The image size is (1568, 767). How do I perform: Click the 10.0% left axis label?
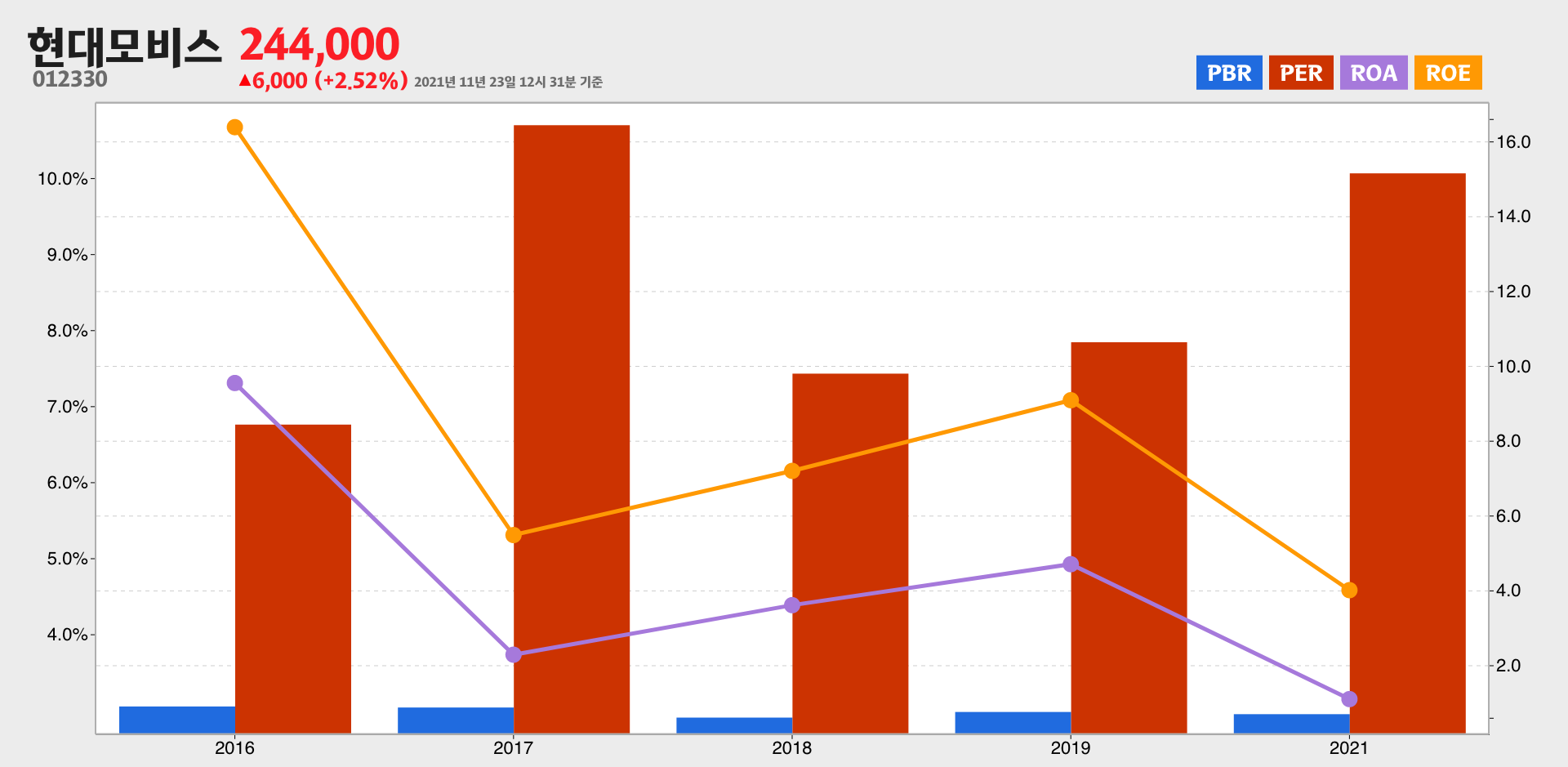point(63,179)
